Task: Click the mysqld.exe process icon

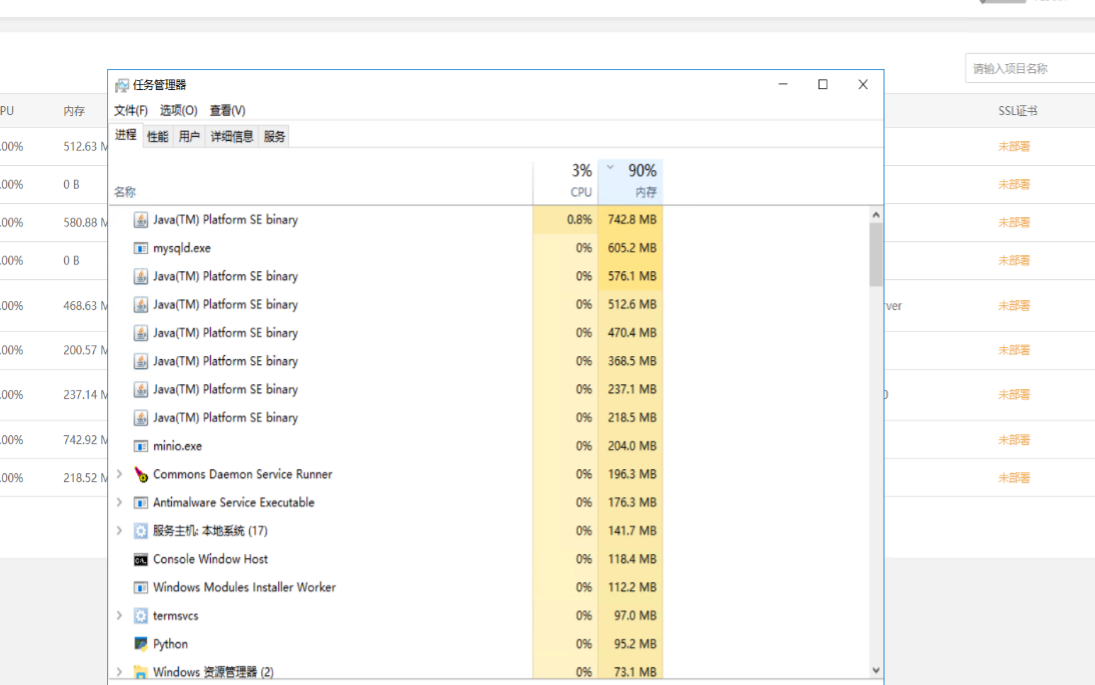Action: point(141,248)
